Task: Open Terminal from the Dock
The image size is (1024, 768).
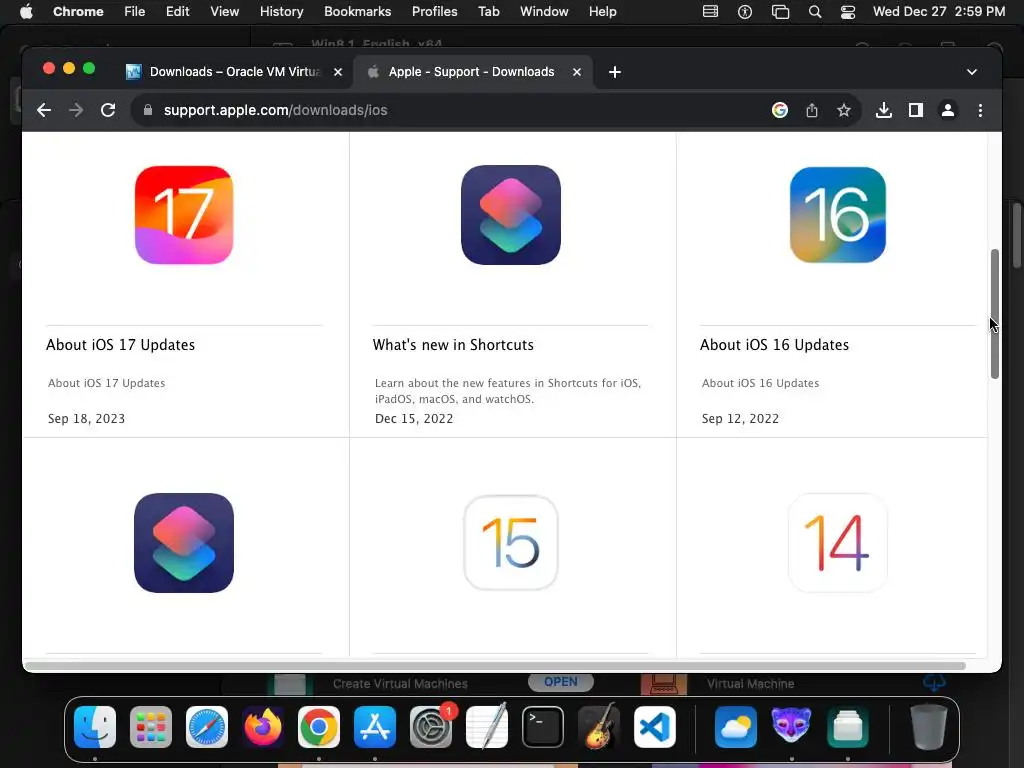Action: tap(543, 727)
